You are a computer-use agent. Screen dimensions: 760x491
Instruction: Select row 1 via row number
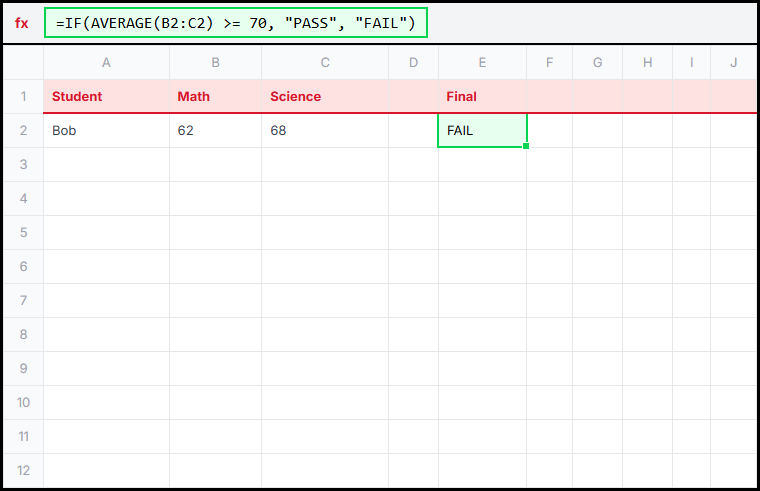pos(23,97)
